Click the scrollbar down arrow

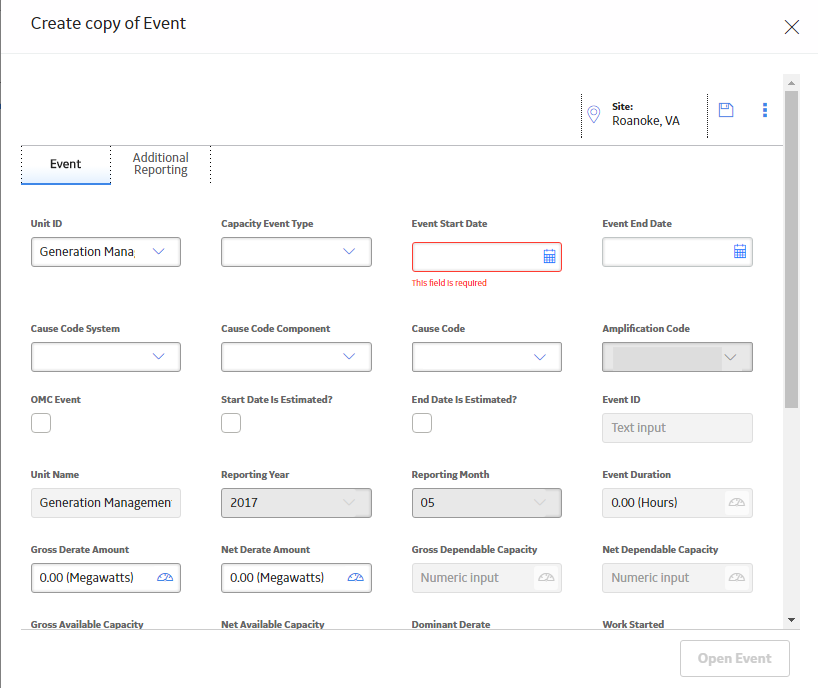791,620
